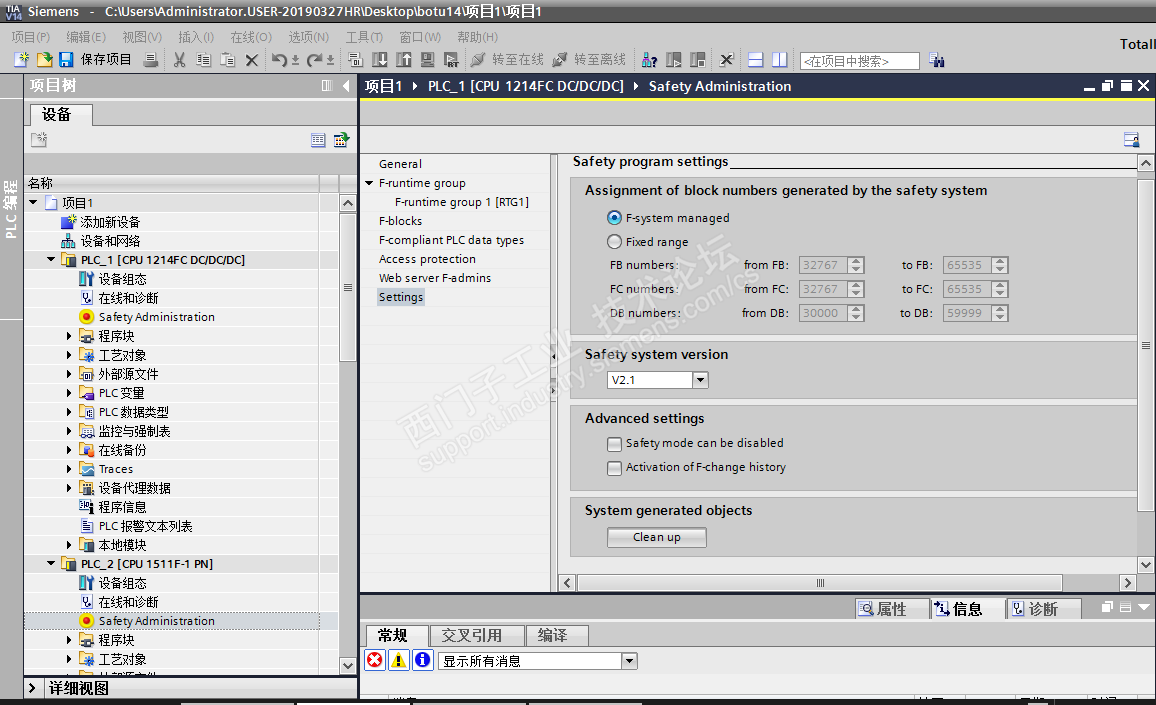Click the undo arrow icon
This screenshot has height=705, width=1156.
279,60
